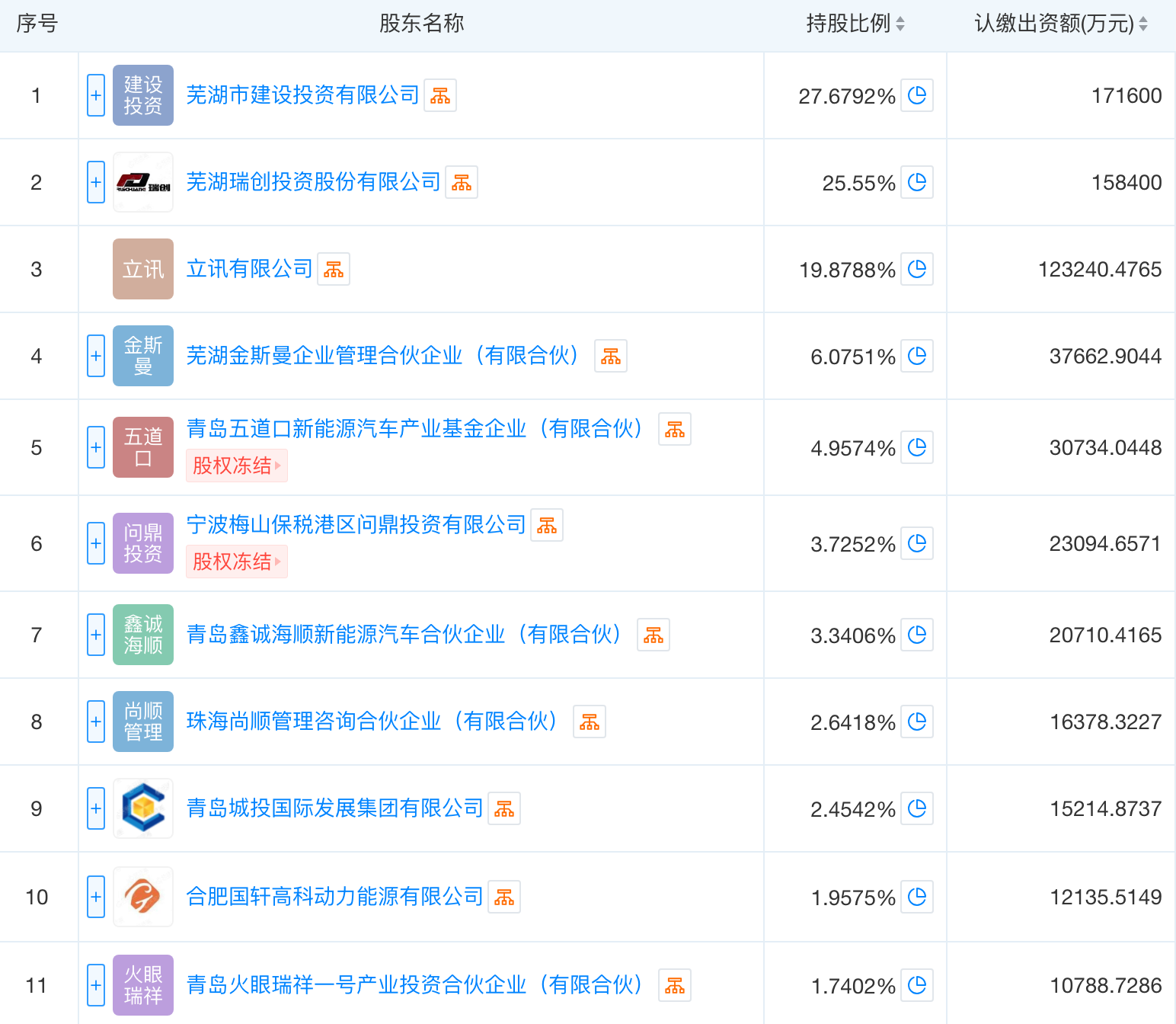Click 股权冻结 tag under 宁波梅山保税港区问鼎投资
Screen dimensions: 1176x1024
(237, 562)
